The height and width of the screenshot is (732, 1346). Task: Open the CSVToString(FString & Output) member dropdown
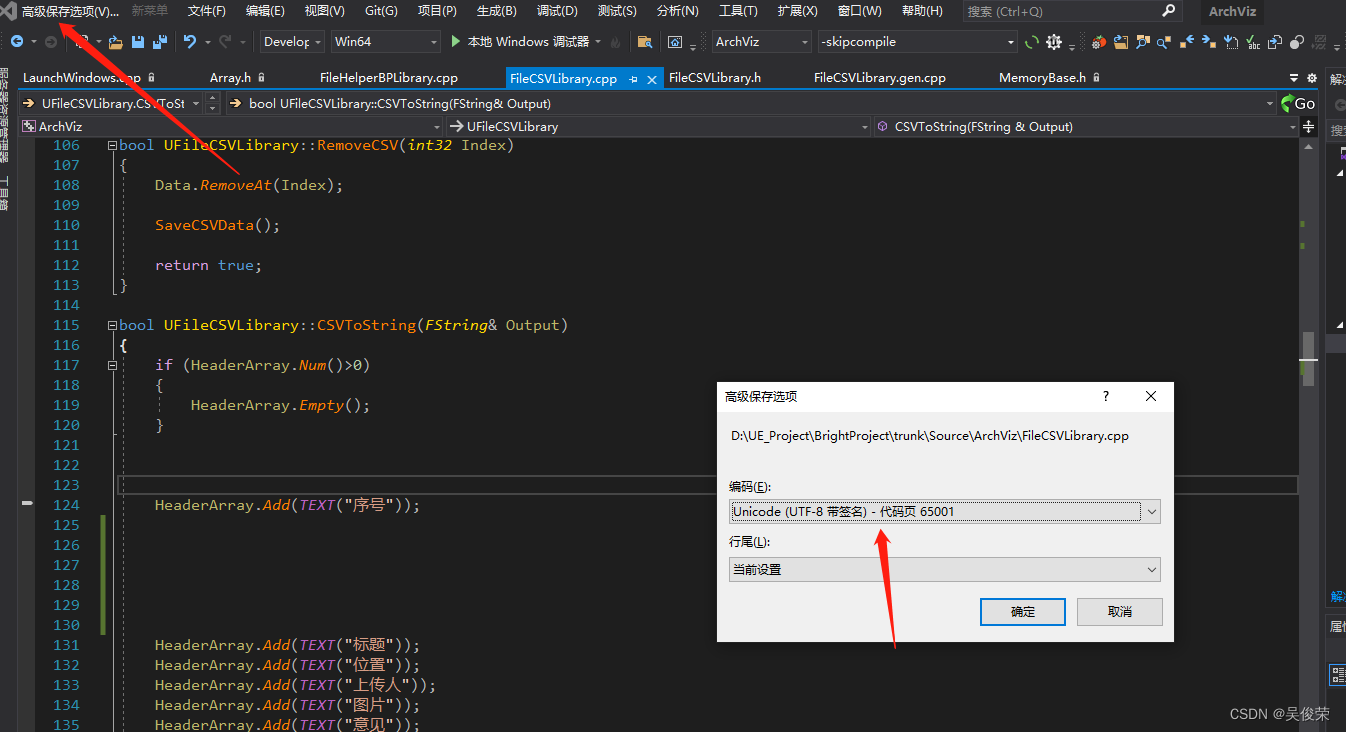click(1086, 127)
